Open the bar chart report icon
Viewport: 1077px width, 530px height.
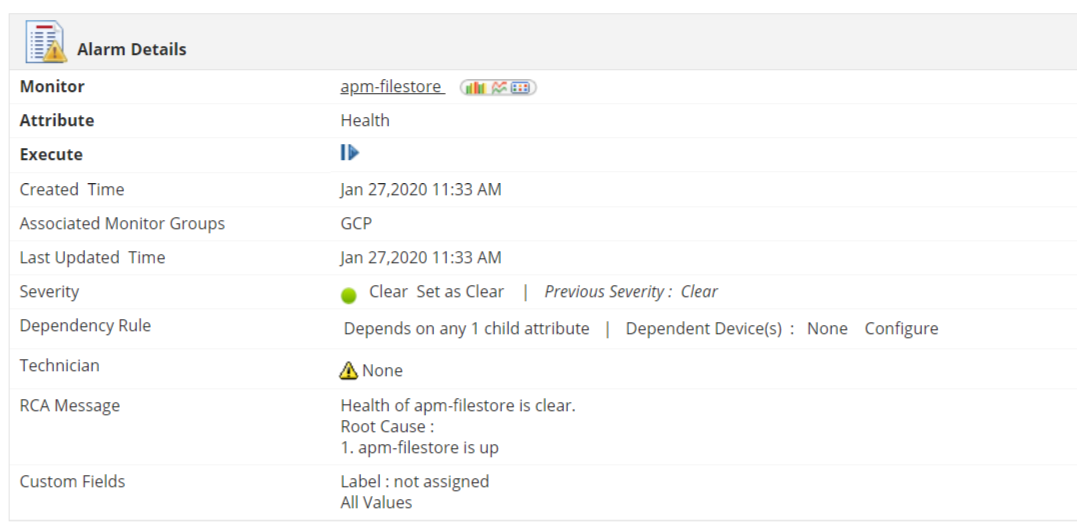point(474,88)
